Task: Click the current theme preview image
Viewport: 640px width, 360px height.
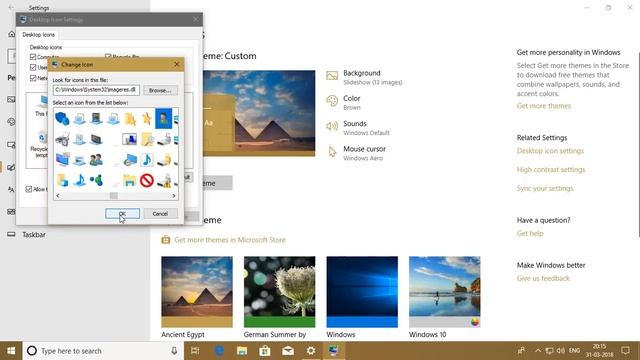Action: (x=259, y=113)
